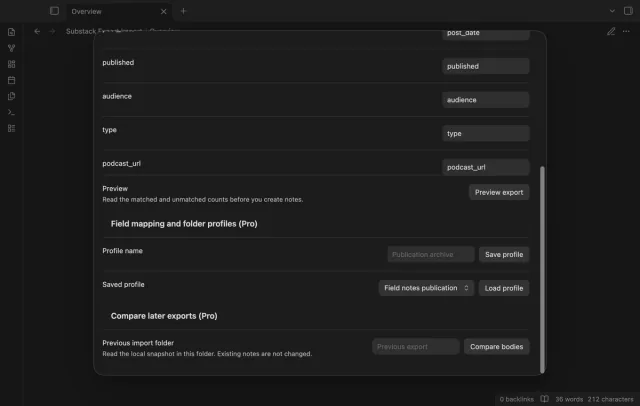Click the published mapping input field

click(x=485, y=66)
